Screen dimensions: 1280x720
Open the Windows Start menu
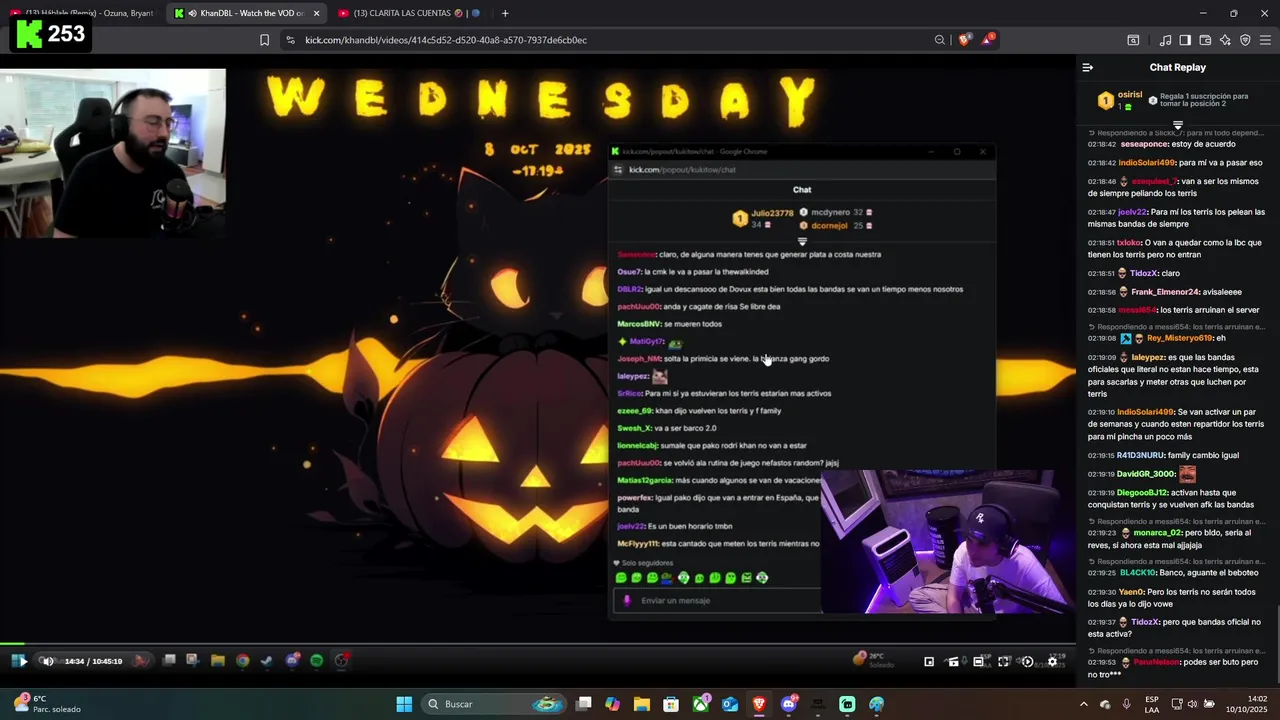click(x=404, y=704)
